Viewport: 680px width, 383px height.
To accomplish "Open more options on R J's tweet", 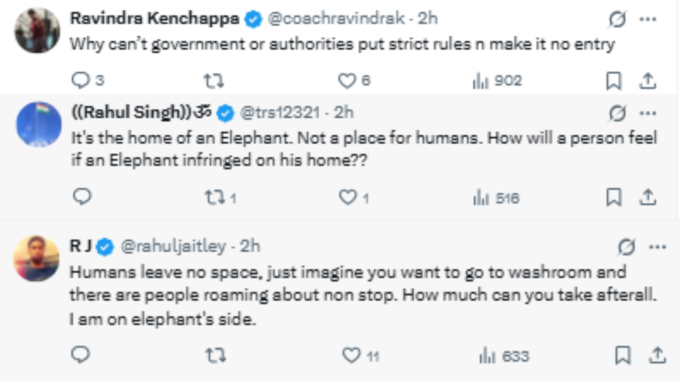I will coord(657,247).
